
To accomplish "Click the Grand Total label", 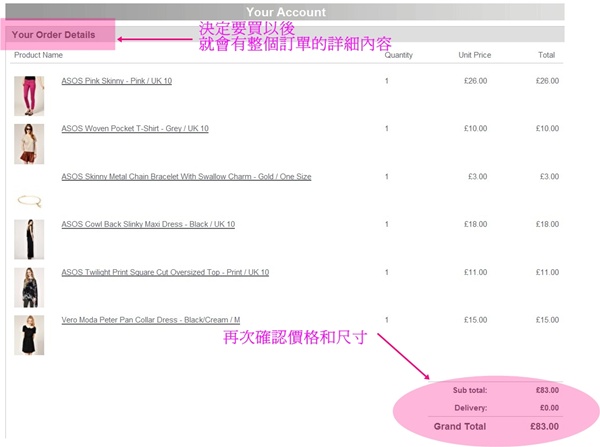I will pyautogui.click(x=460, y=426).
